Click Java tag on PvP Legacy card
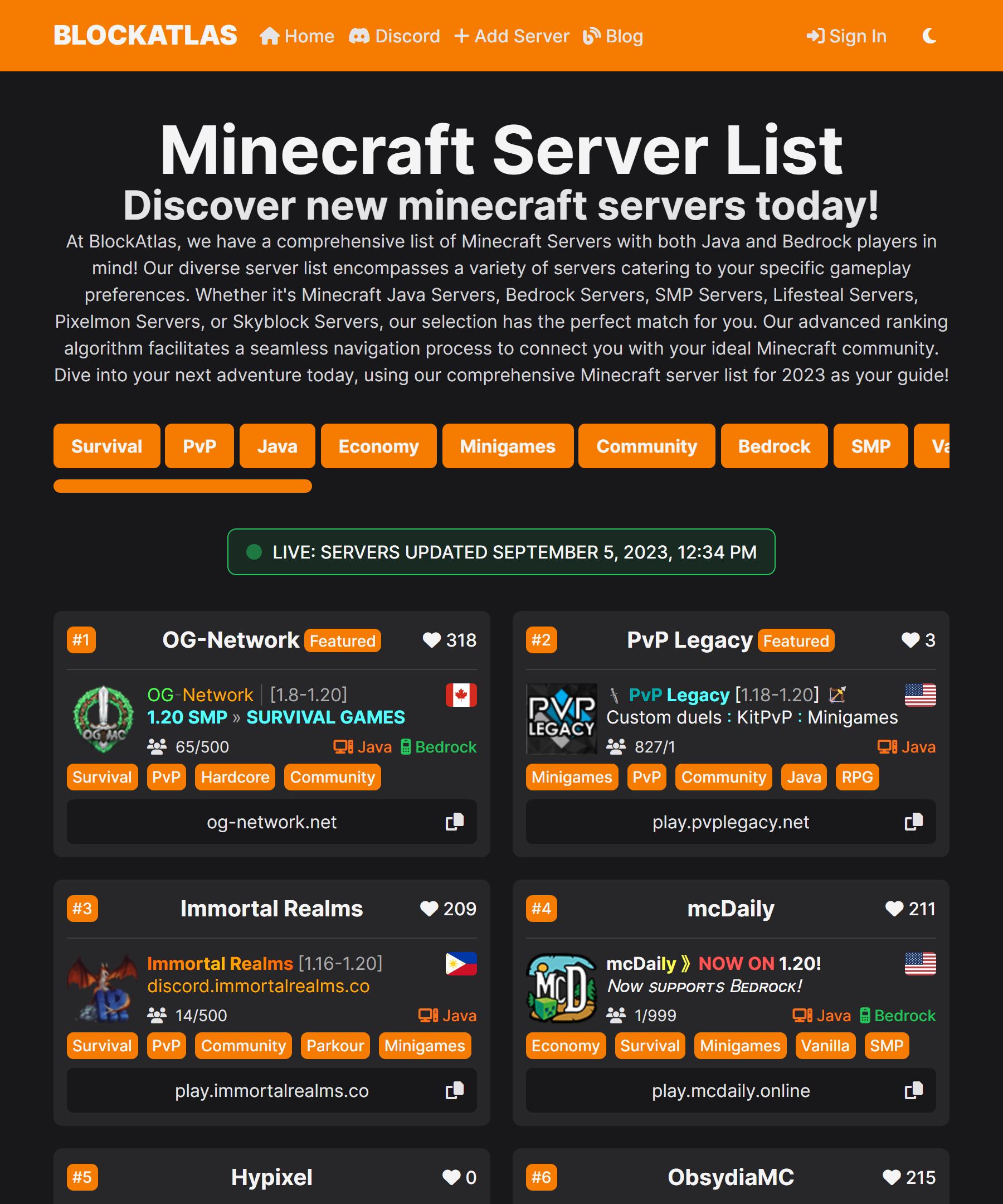 804,777
